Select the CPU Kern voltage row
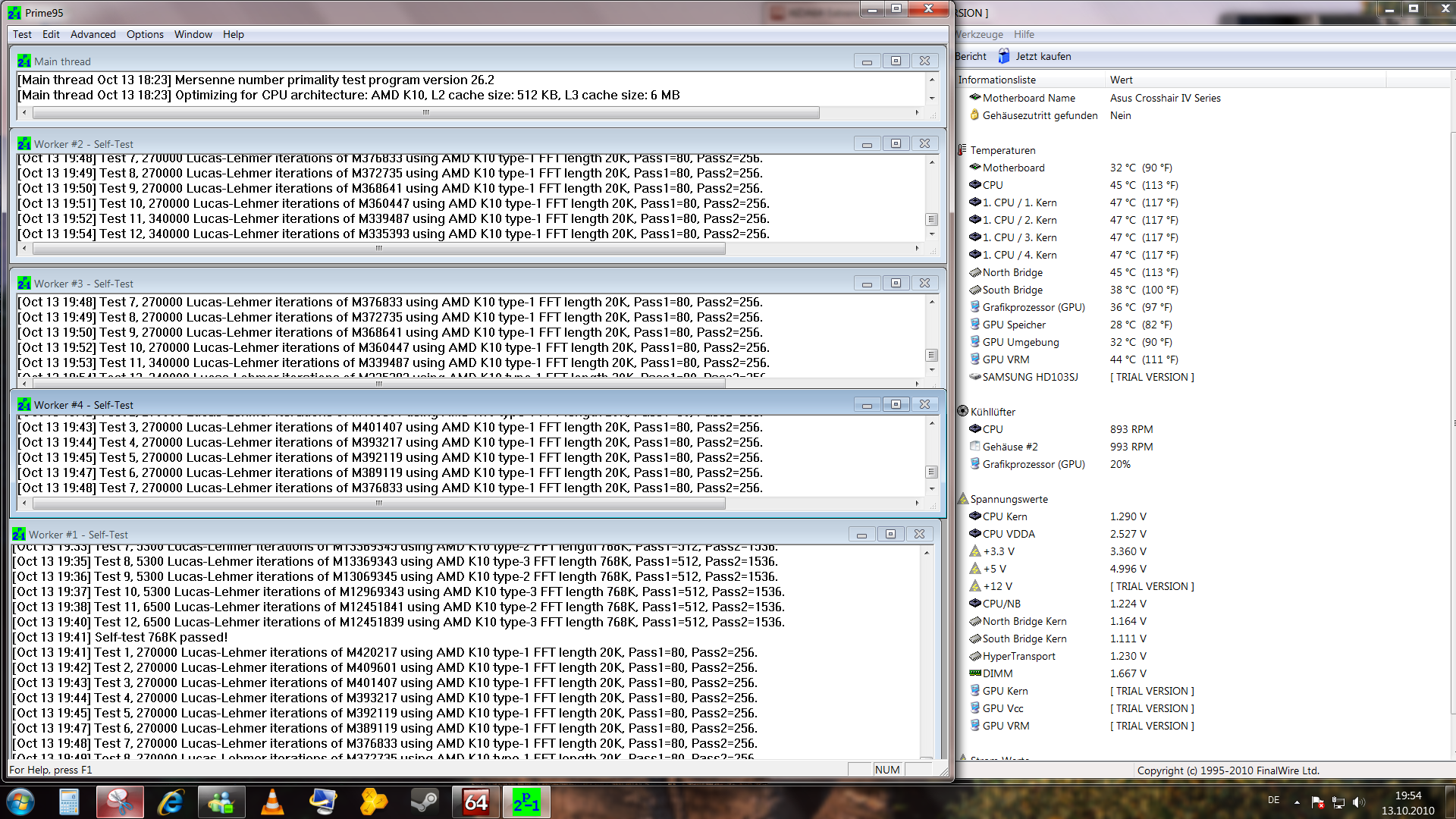The image size is (1456, 819). 1004,516
